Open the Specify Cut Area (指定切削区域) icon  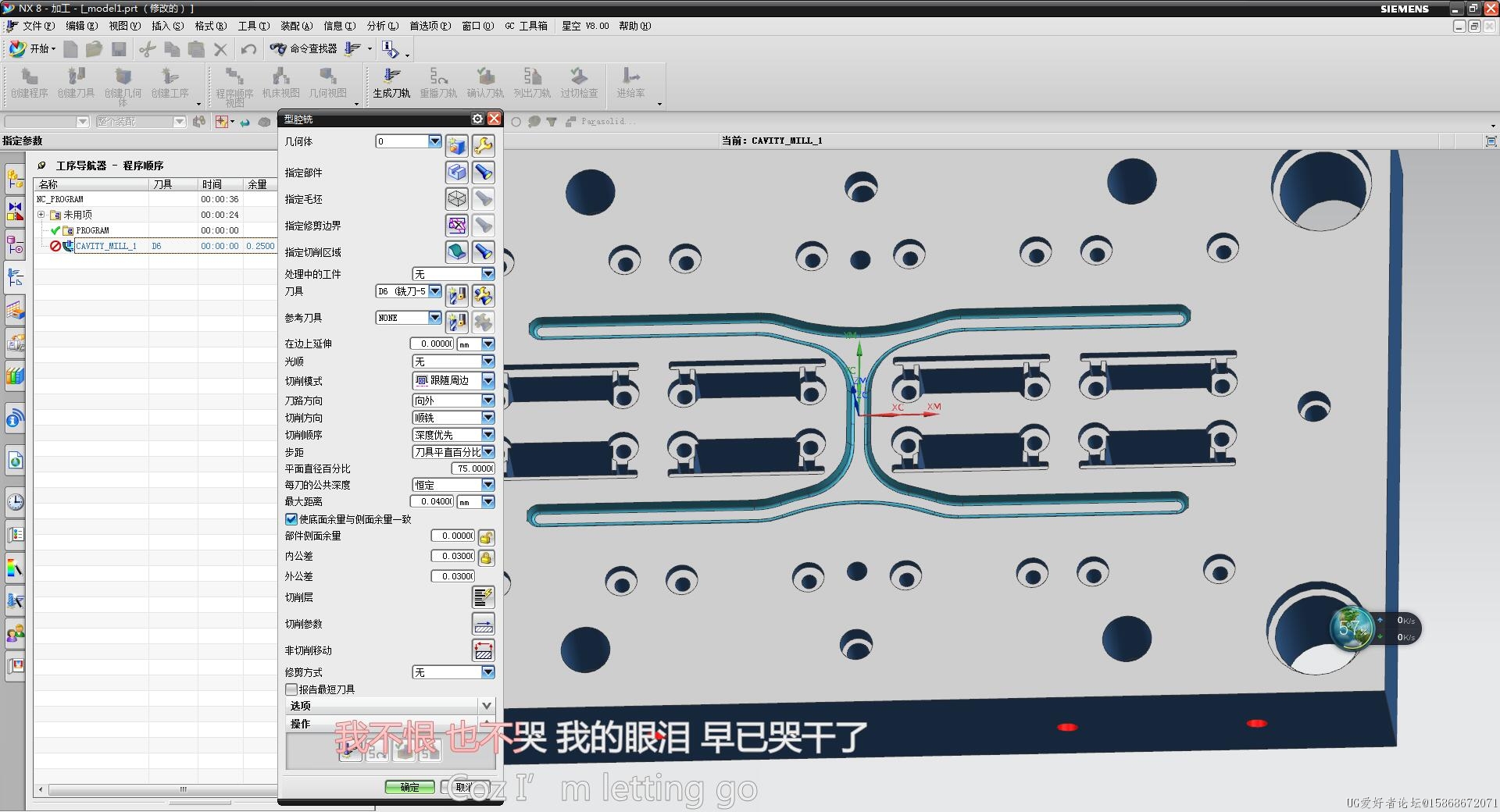(457, 252)
